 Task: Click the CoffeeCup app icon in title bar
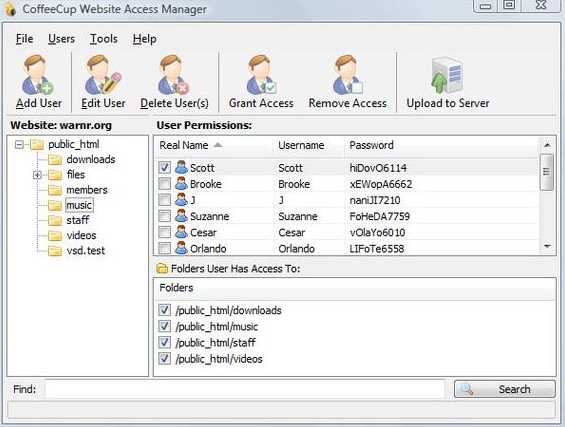point(10,9)
